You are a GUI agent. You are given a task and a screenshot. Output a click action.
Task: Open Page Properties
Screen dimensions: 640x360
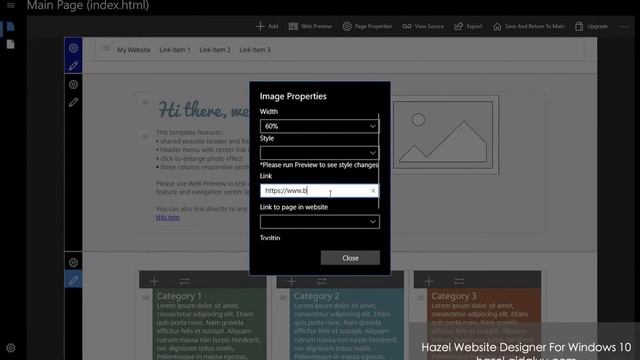pos(367,27)
